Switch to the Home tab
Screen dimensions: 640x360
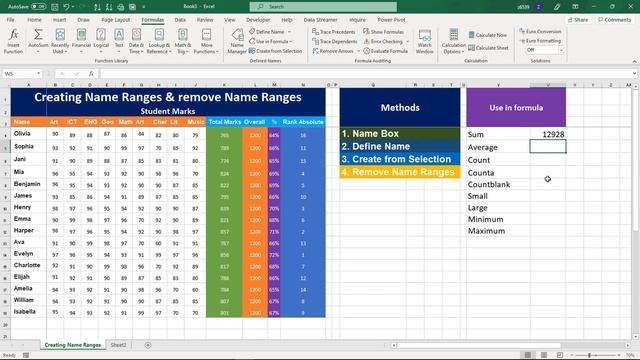[x=34, y=20]
